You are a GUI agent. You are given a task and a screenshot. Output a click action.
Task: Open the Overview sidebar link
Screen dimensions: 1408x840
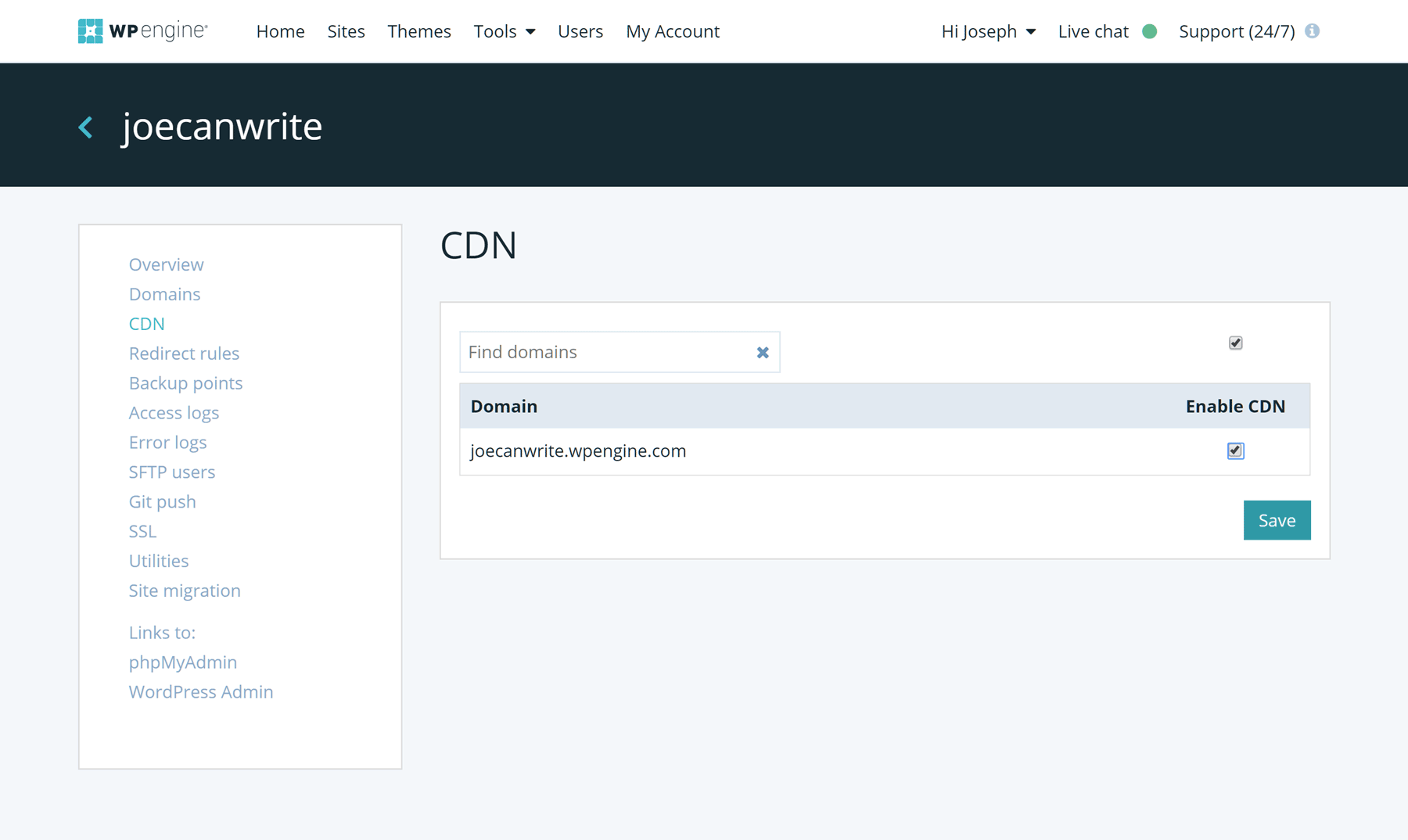pyautogui.click(x=166, y=264)
